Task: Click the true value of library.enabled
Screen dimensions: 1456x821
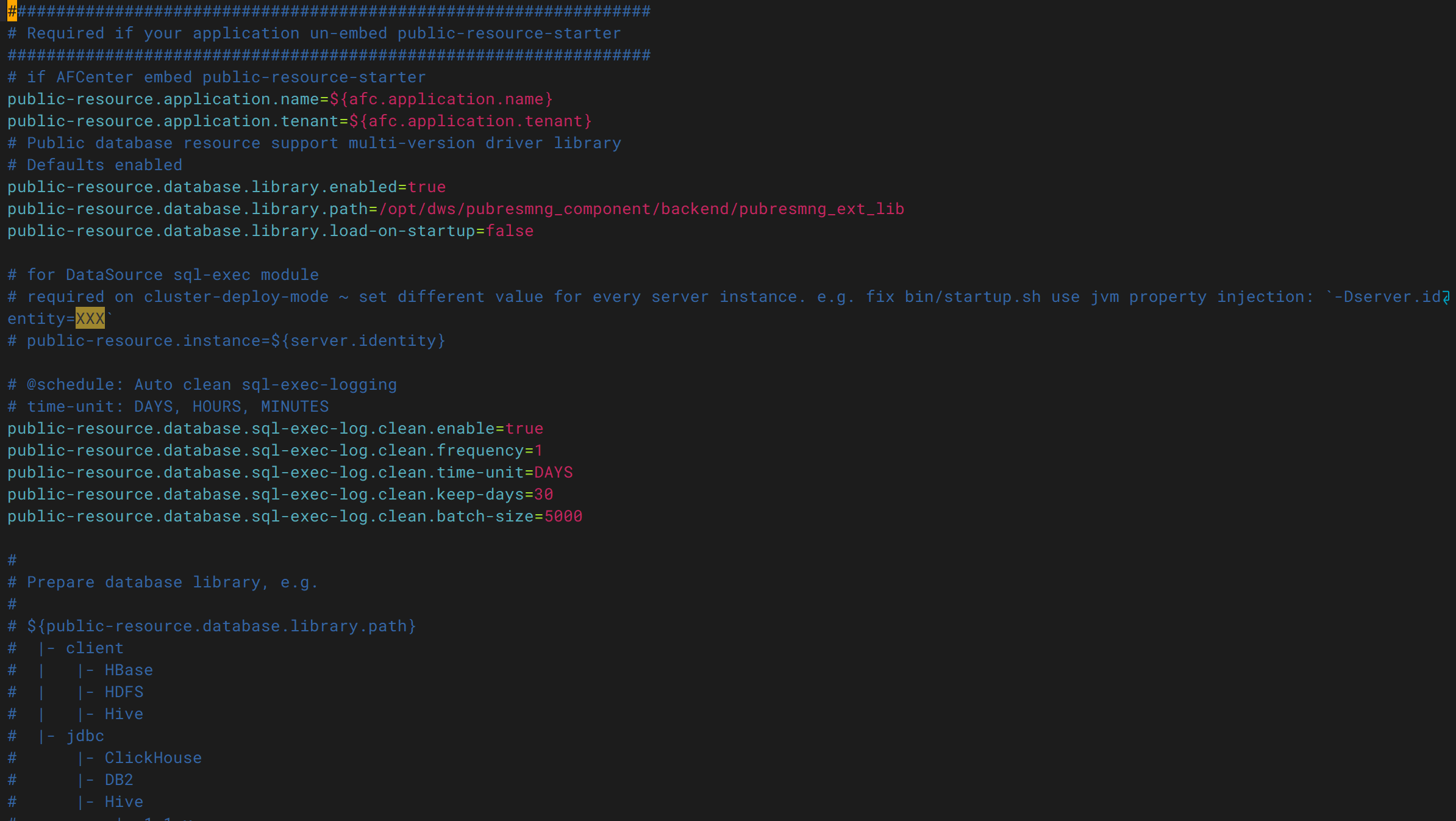Action: (427, 187)
